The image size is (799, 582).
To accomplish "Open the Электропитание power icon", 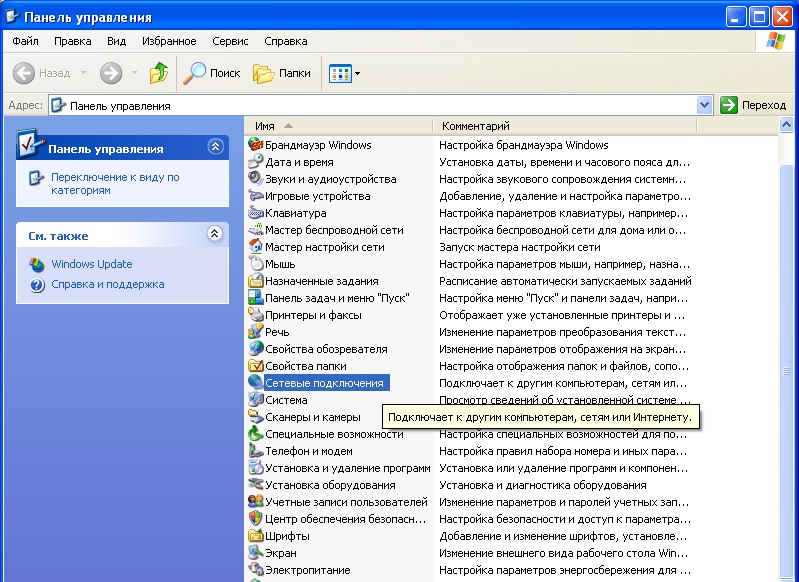I will (x=255, y=570).
